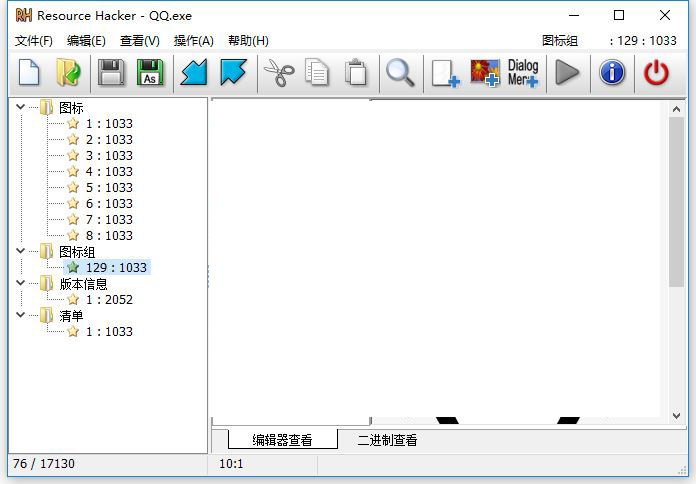
Task: Open the 操作(A) menu
Action: click(x=193, y=41)
